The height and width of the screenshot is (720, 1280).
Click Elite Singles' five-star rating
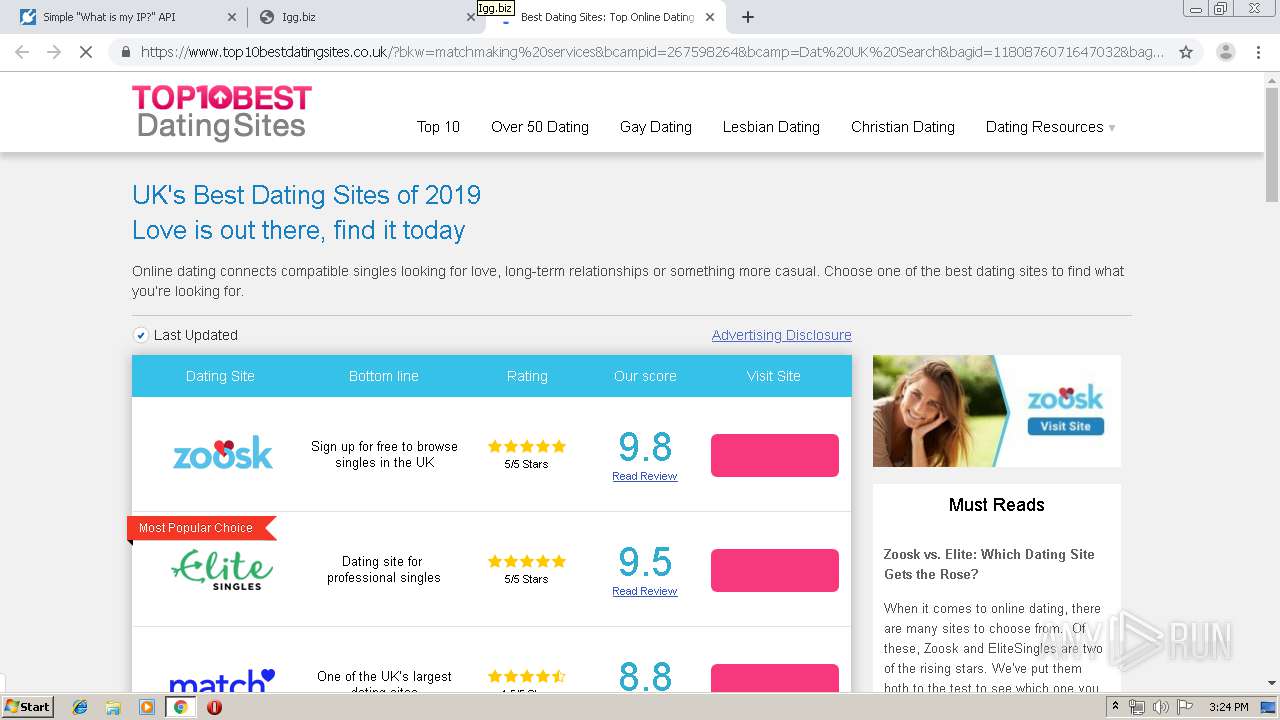point(527,561)
